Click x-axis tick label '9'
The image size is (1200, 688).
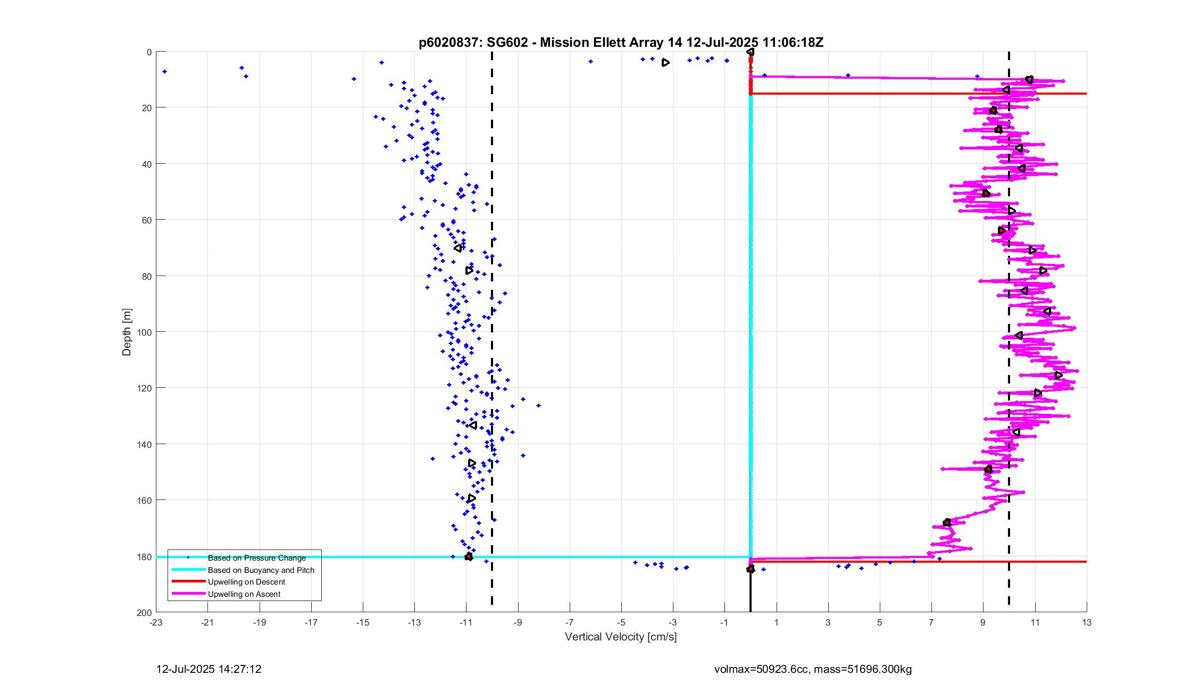tap(983, 623)
